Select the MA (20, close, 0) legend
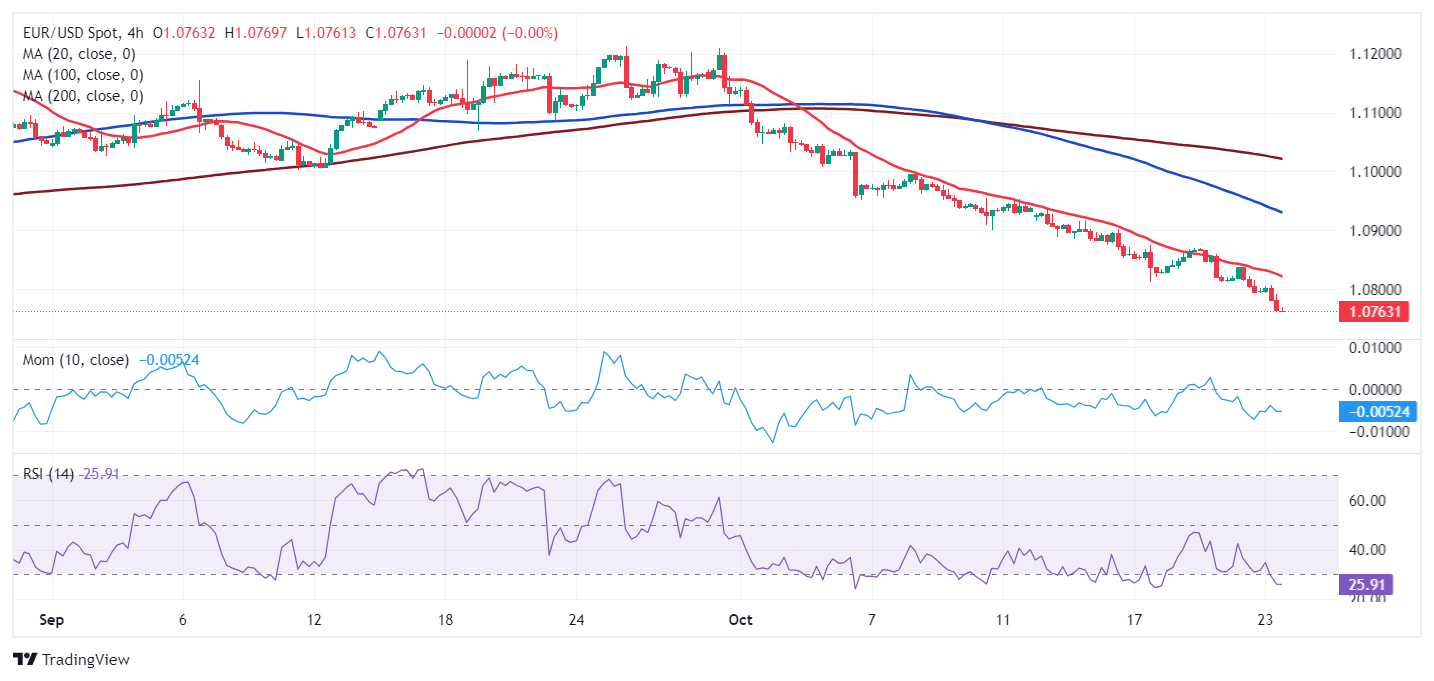This screenshot has height=681, width=1434. point(79,54)
